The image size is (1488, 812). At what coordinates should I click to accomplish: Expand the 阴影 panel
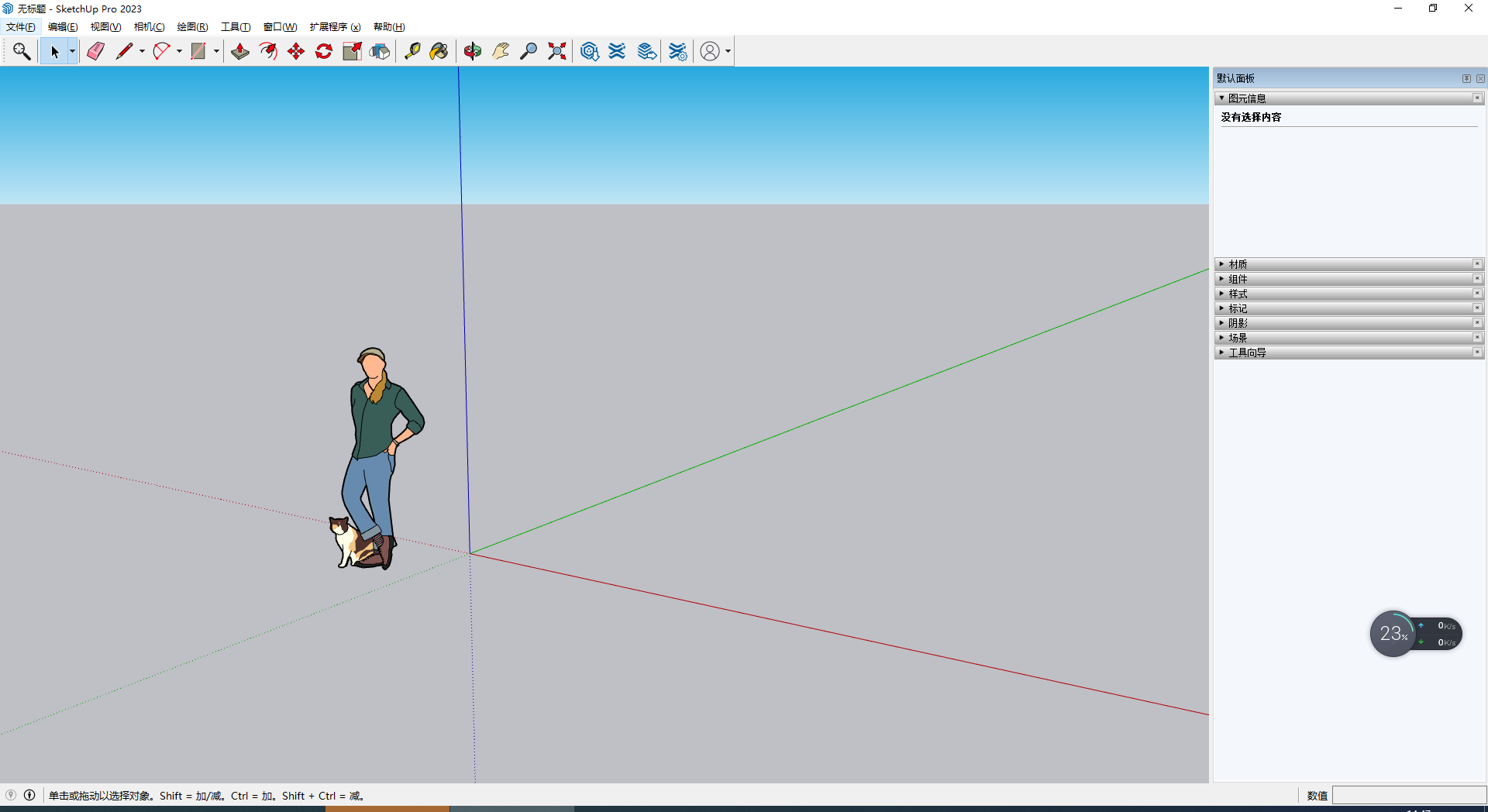point(1222,323)
